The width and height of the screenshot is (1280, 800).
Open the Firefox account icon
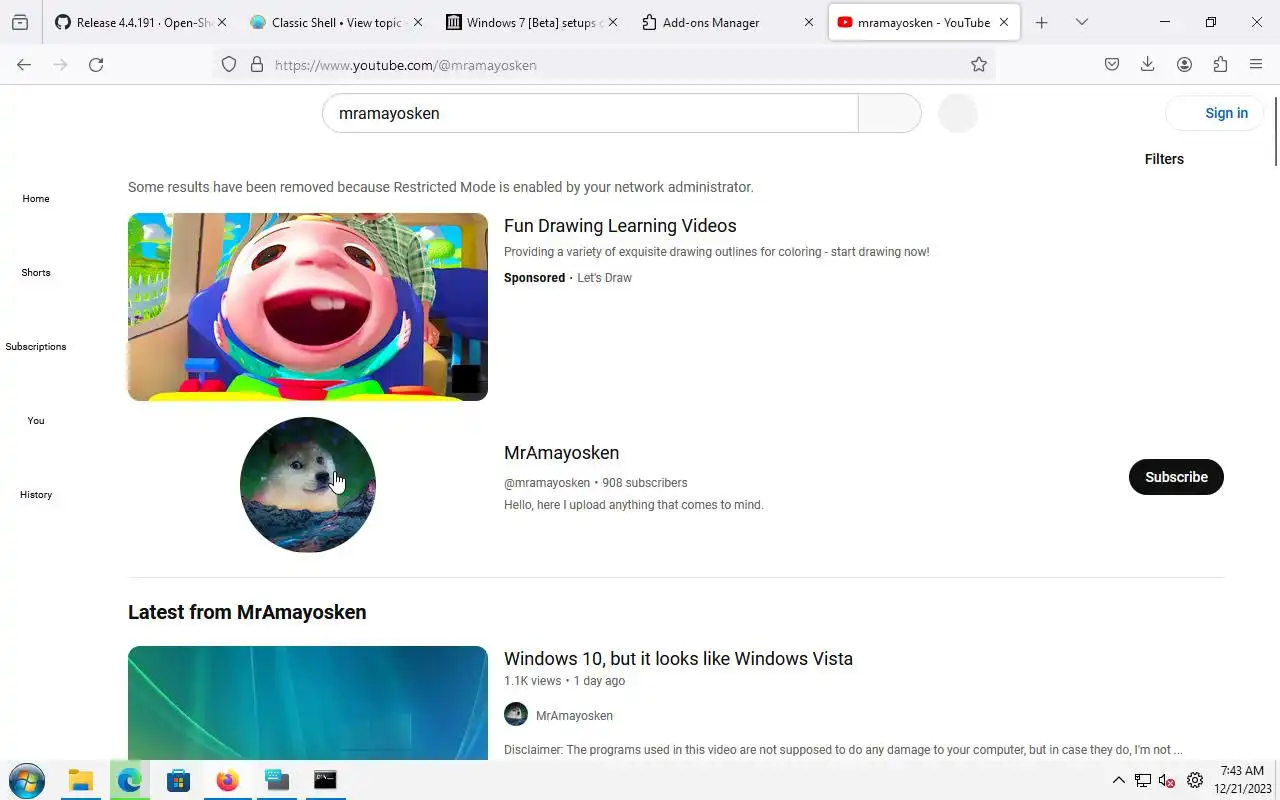click(x=1184, y=64)
